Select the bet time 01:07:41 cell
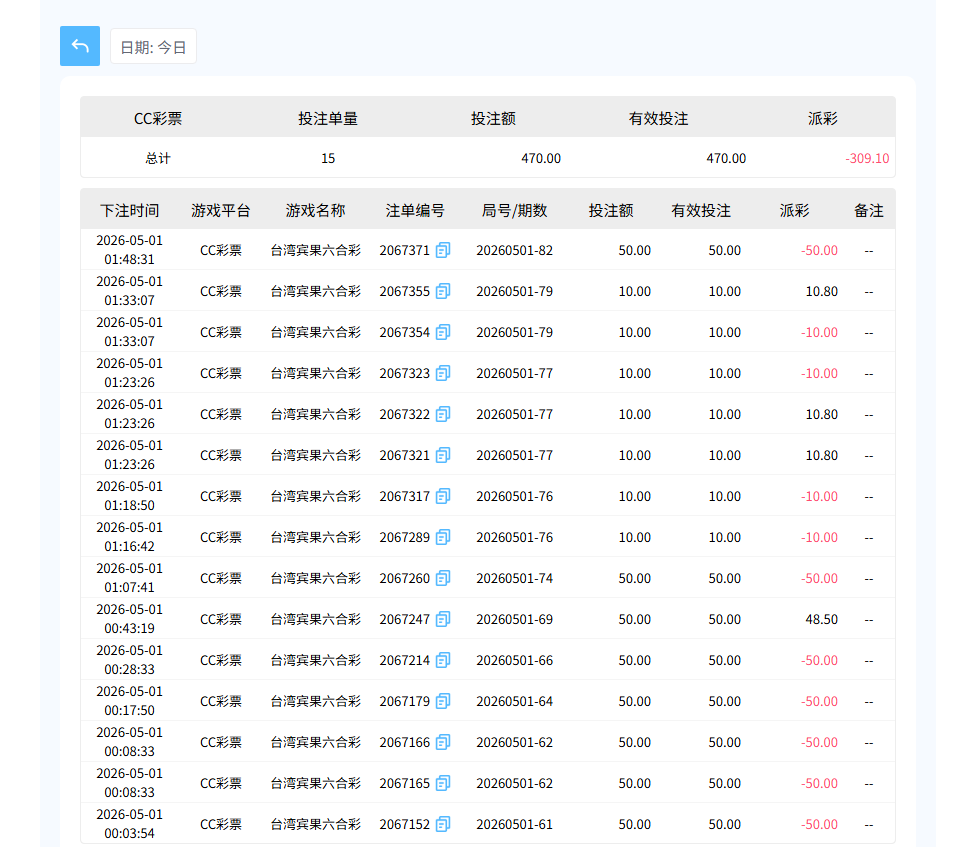The height and width of the screenshot is (847, 980). [x=129, y=578]
